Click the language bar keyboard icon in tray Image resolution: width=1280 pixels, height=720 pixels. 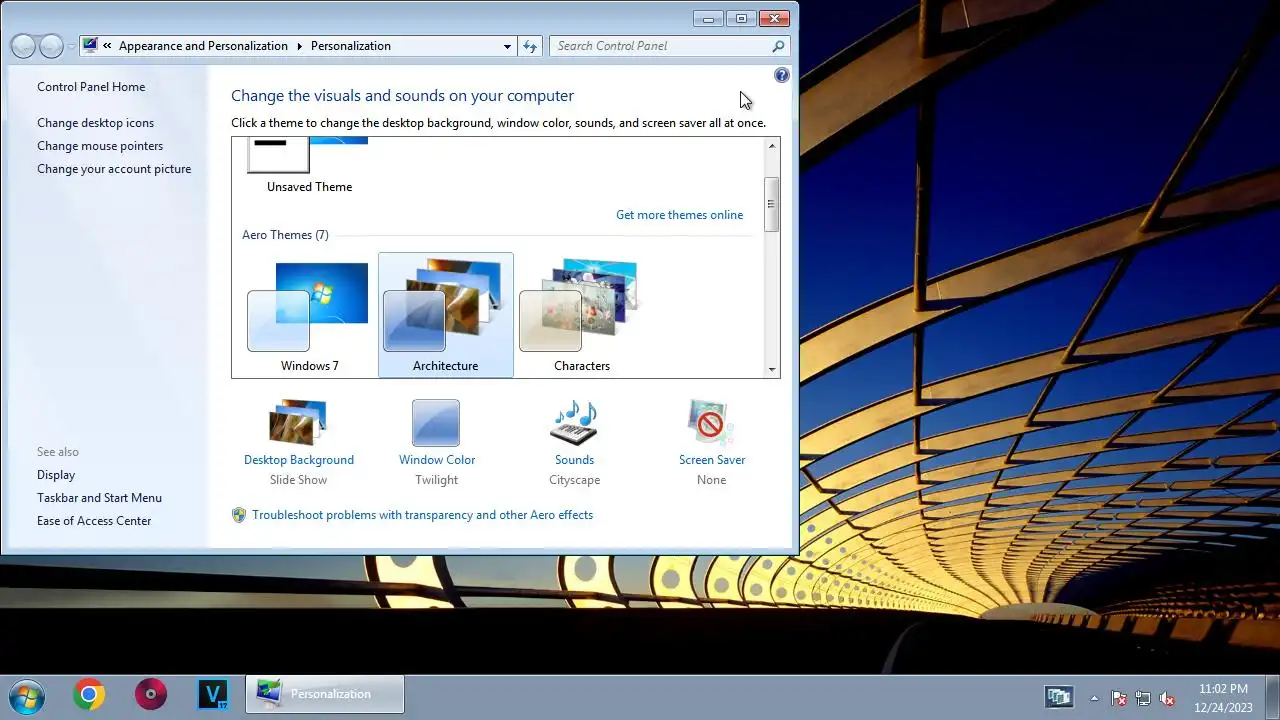pos(1059,696)
